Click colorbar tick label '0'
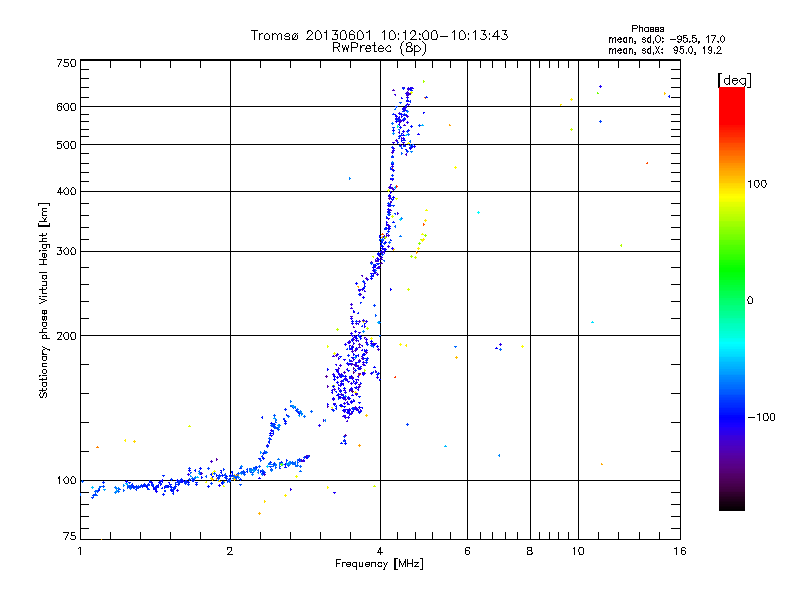 (750, 301)
